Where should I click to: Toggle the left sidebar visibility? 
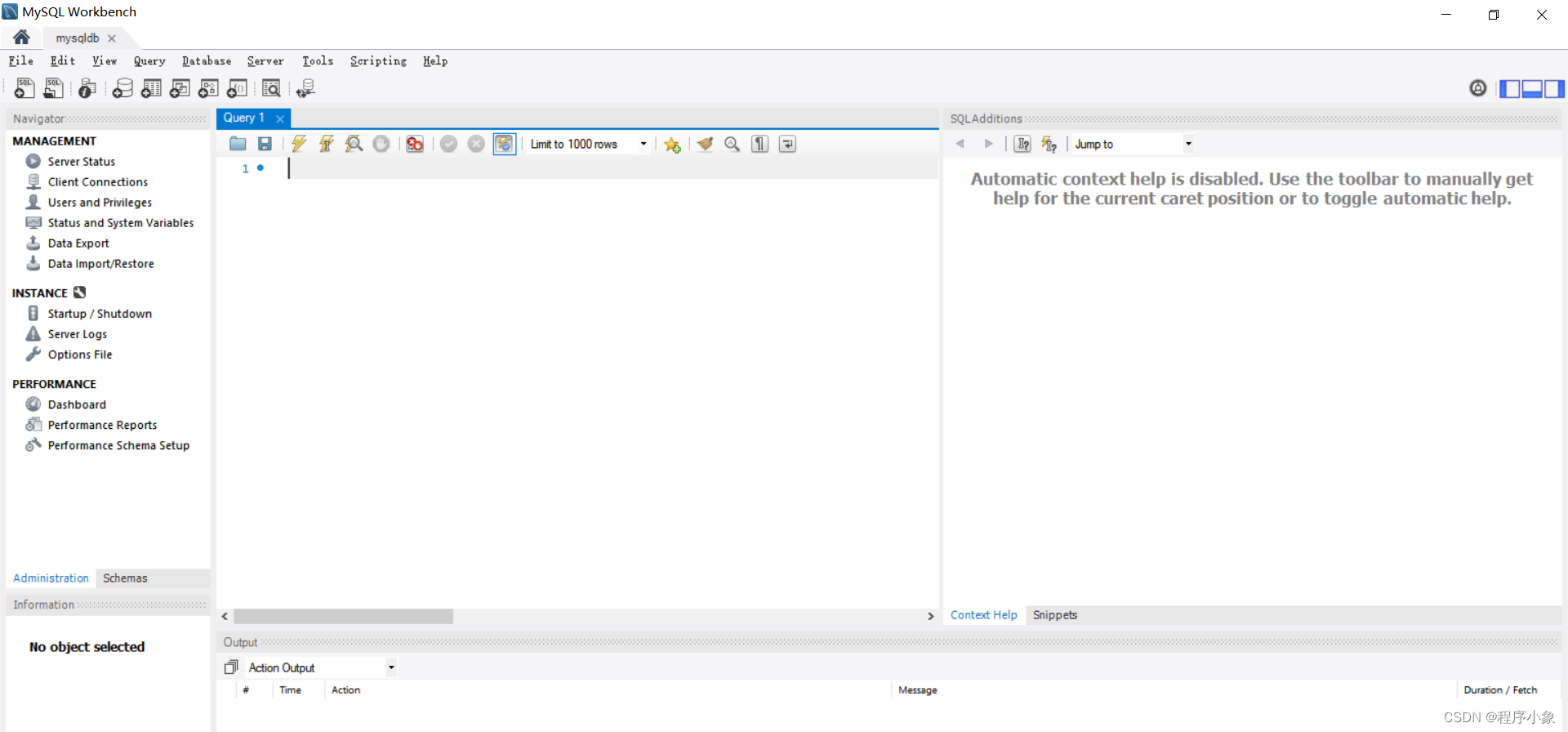tap(1510, 88)
